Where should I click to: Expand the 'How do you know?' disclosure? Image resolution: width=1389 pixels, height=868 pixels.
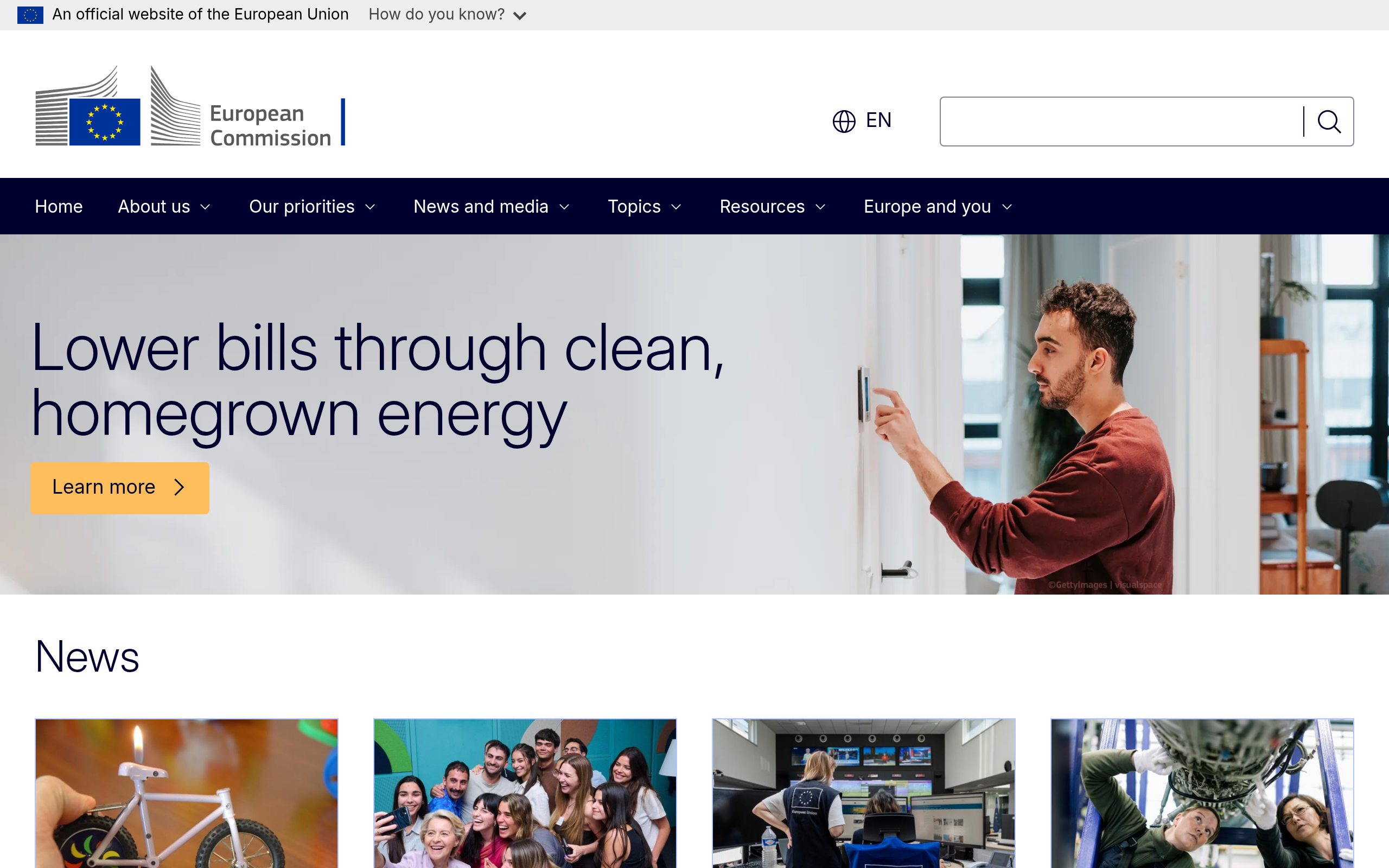pyautogui.click(x=448, y=14)
